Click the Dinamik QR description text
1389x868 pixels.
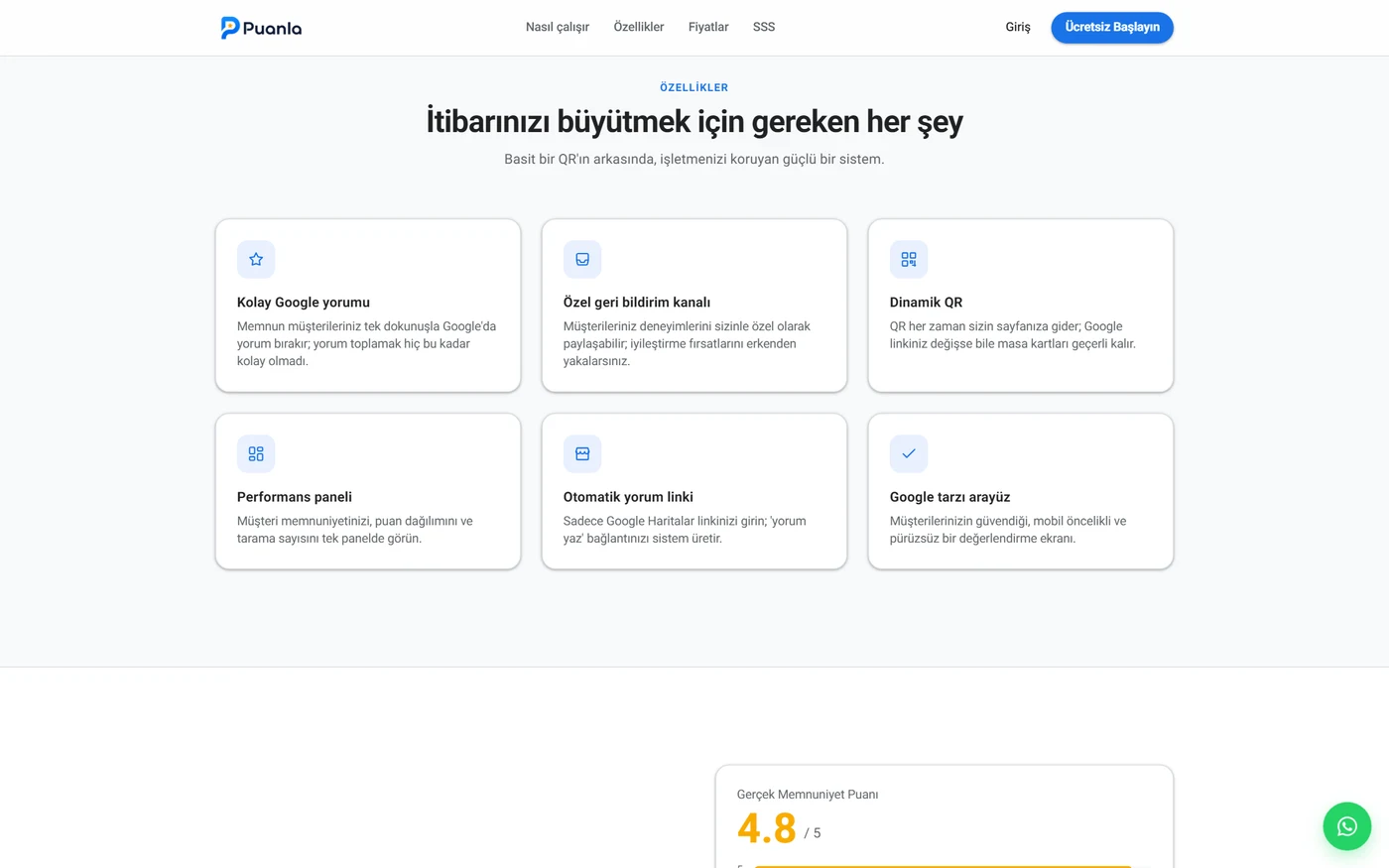[1012, 335]
